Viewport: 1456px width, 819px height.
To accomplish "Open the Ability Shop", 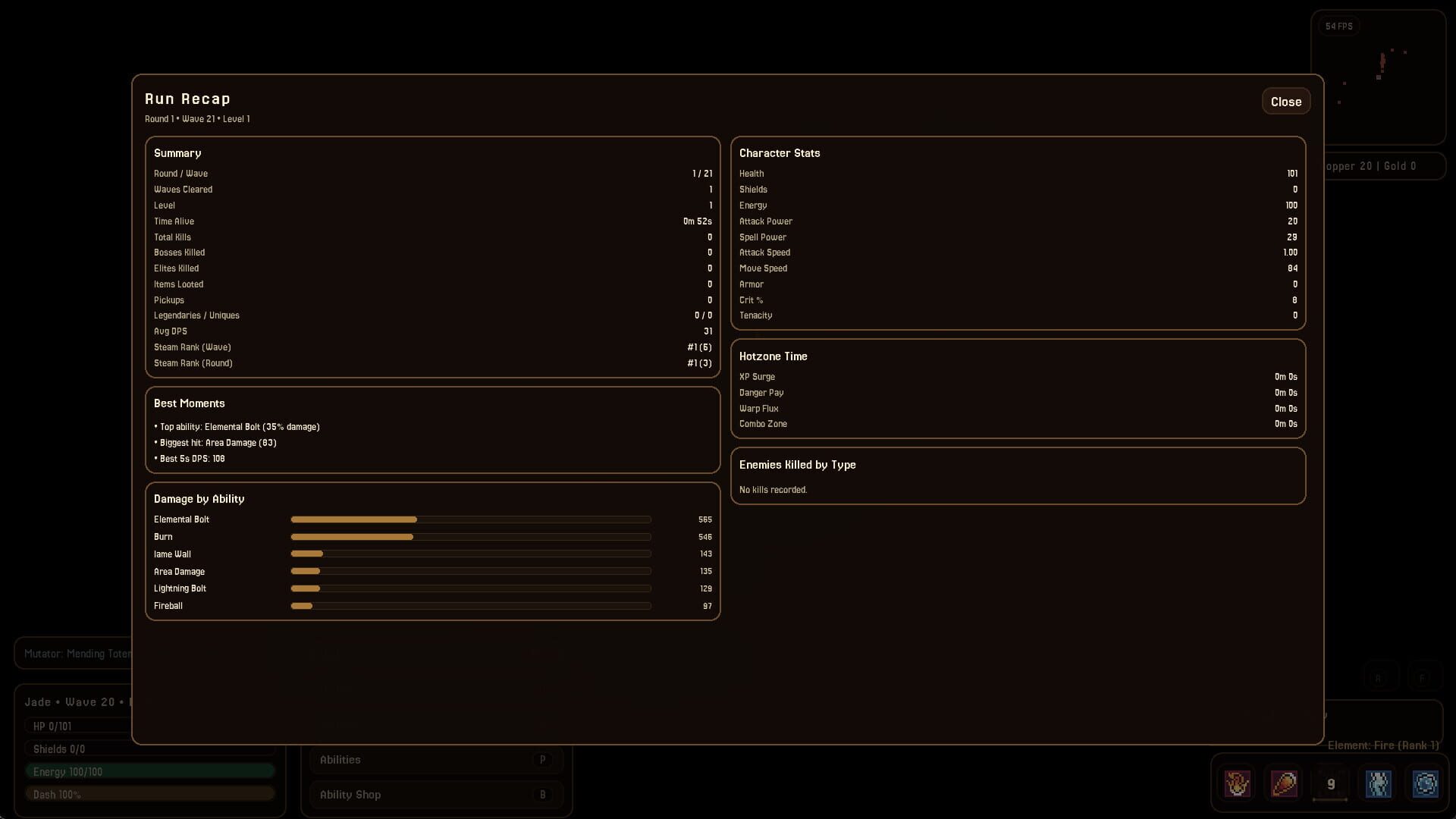I will click(x=436, y=794).
